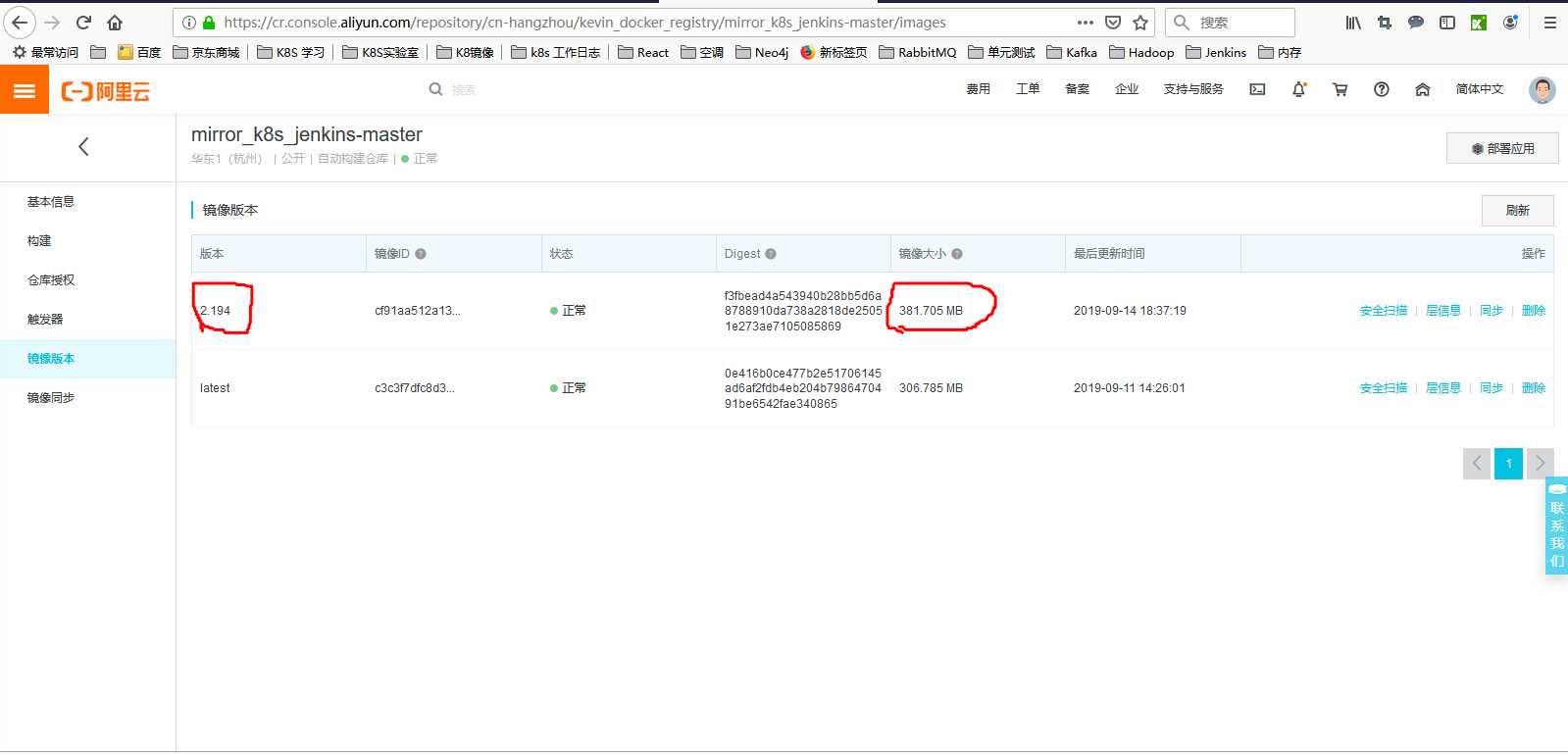The height and width of the screenshot is (754, 1568).
Task: Open the 触发器 sidebar item
Action: tap(45, 320)
